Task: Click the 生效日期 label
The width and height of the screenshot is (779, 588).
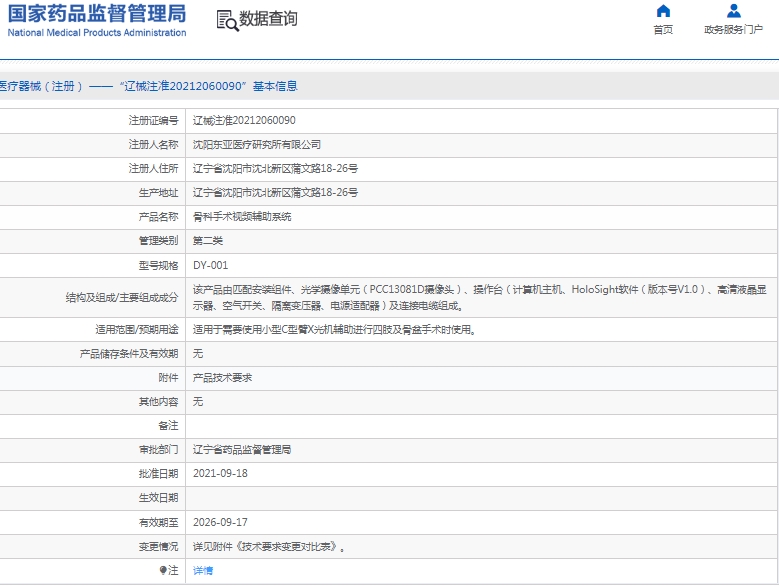Action: click(x=158, y=498)
